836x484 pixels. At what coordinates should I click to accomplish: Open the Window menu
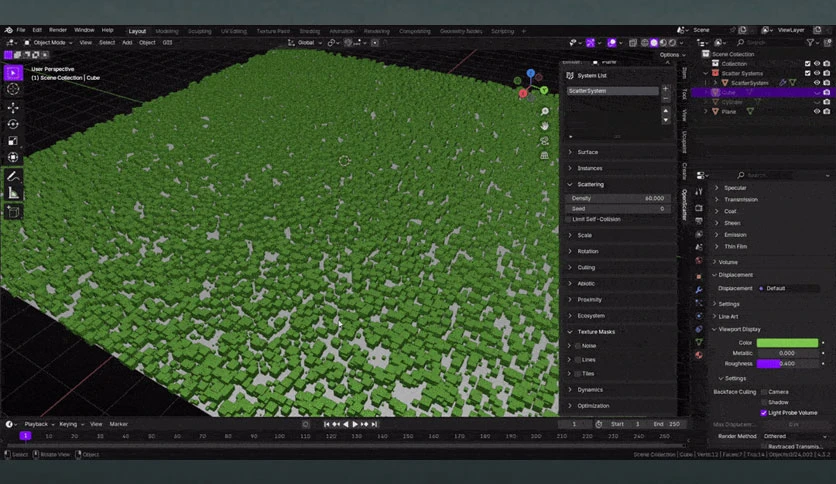point(84,30)
